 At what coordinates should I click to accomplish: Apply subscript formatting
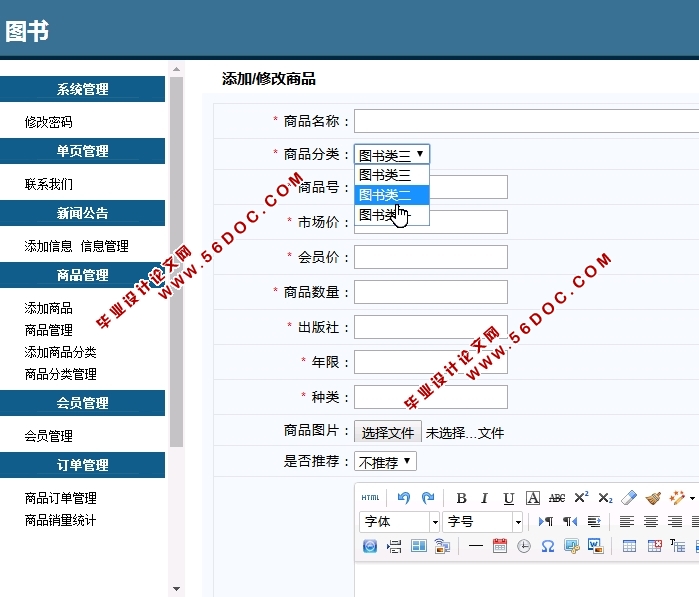tap(605, 498)
